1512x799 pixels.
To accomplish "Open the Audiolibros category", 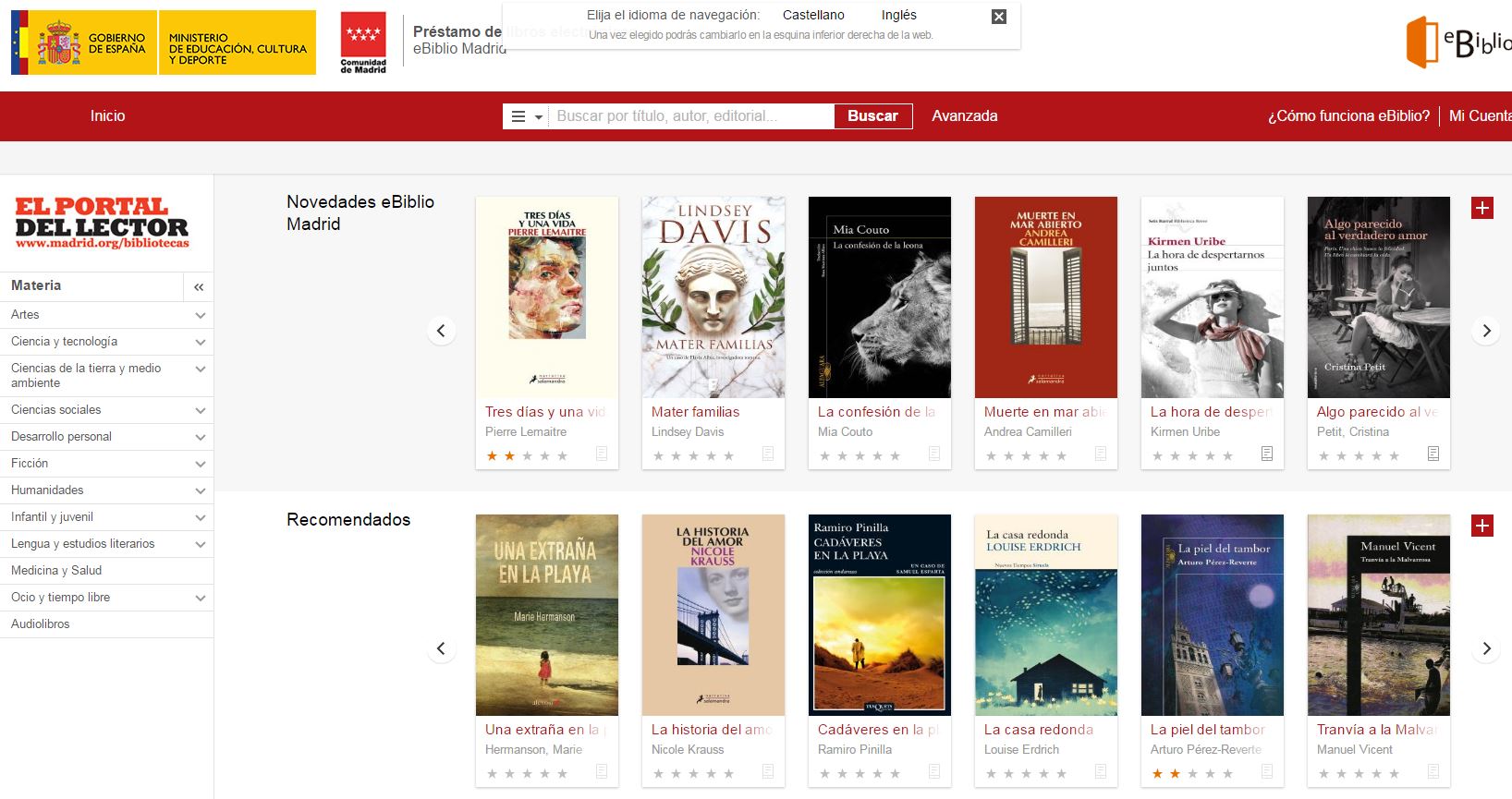I will point(41,623).
